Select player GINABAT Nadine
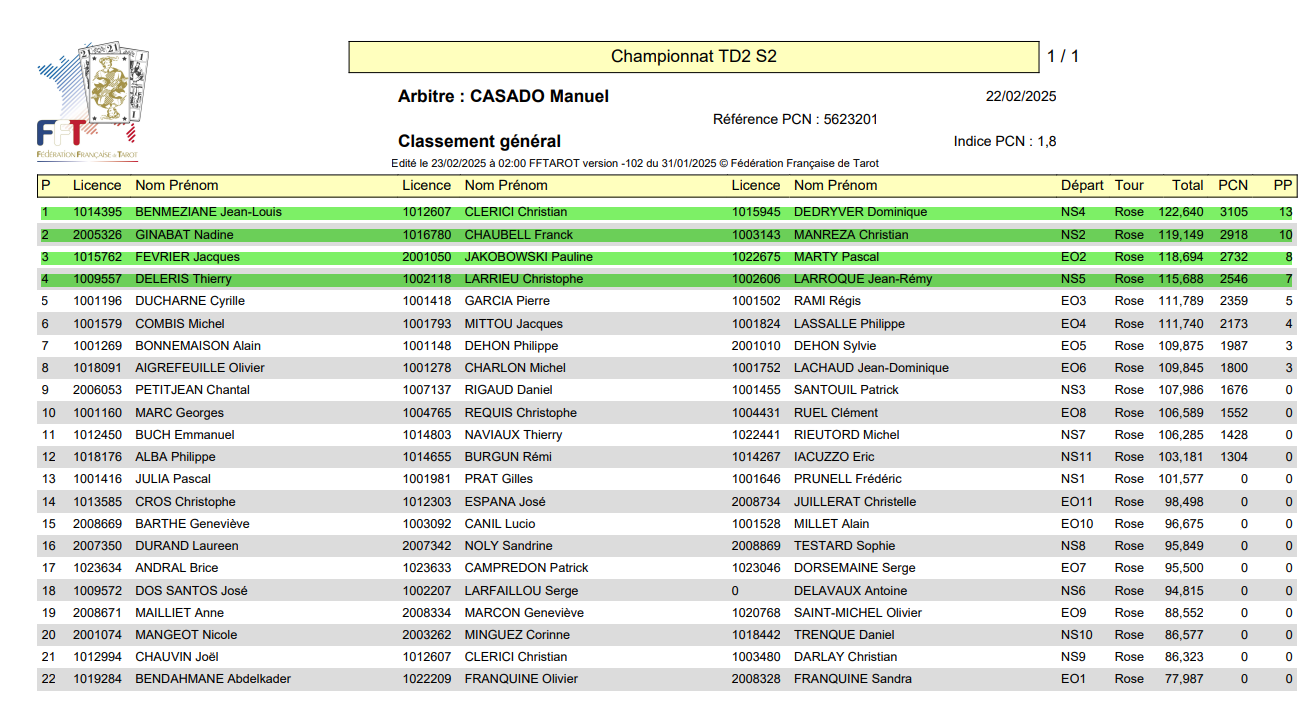The image size is (1312, 702). coord(185,235)
